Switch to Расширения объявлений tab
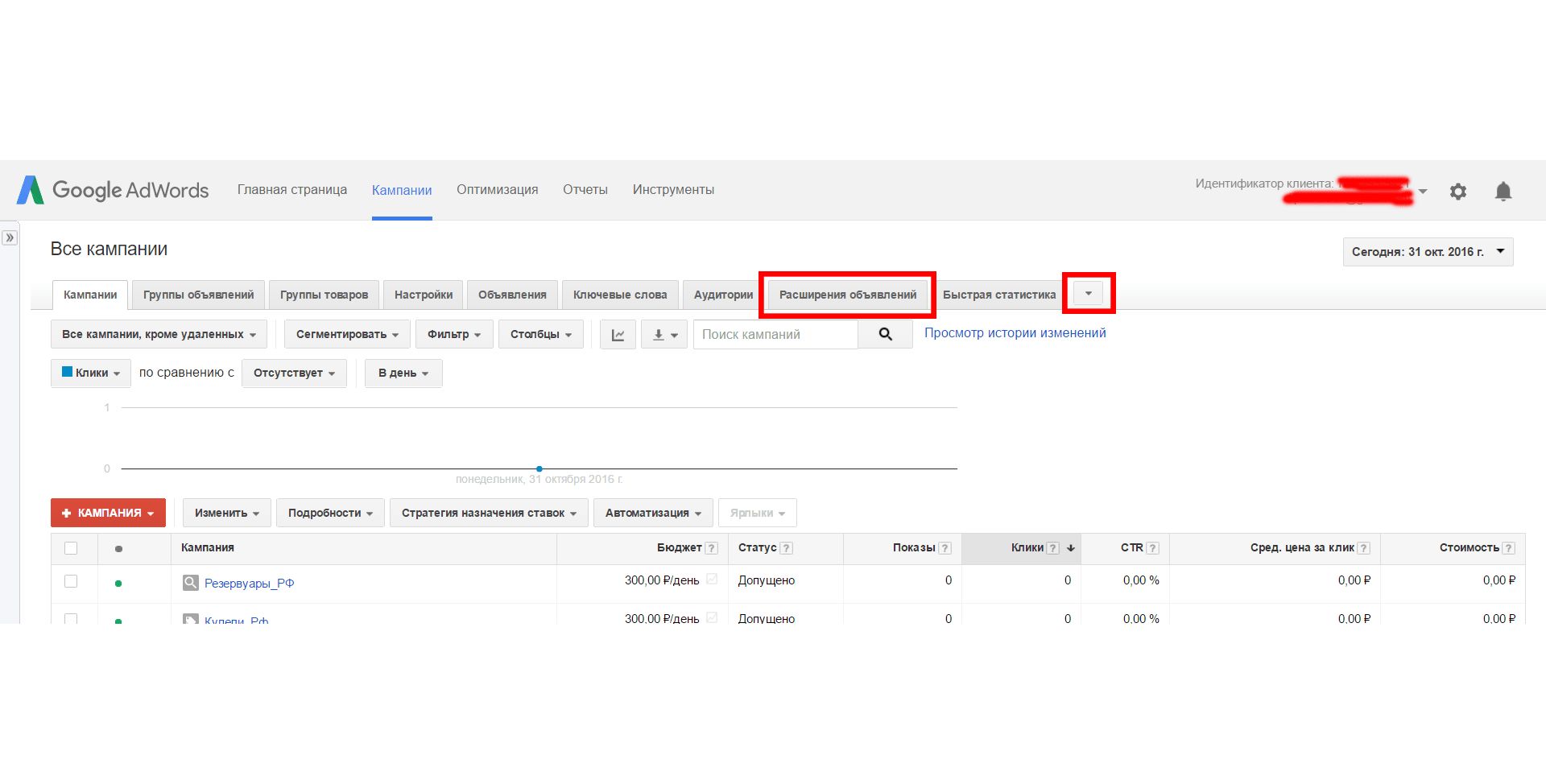Screen dimensions: 1546x784 click(x=847, y=295)
